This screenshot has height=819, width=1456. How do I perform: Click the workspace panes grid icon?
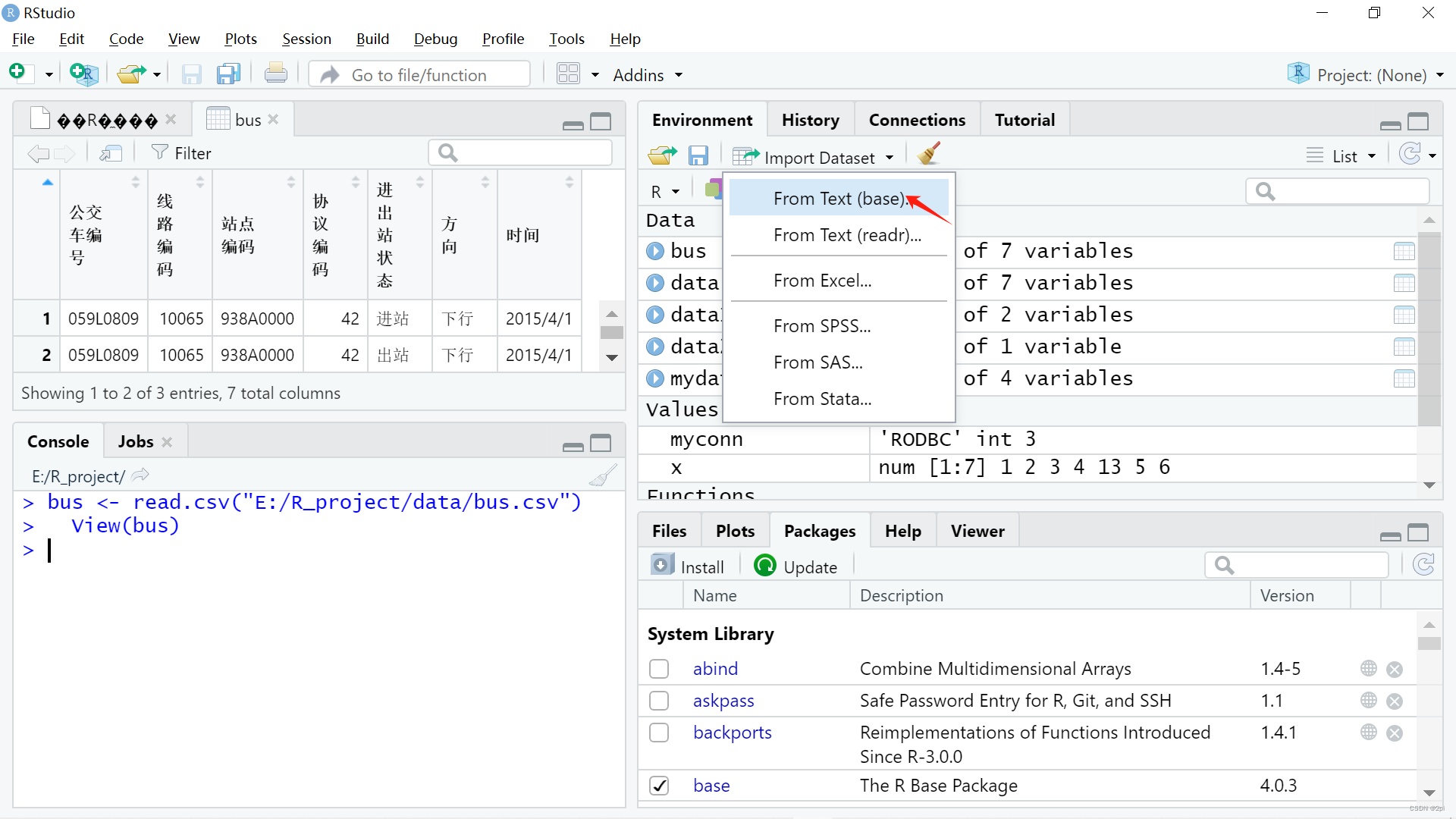[x=568, y=74]
